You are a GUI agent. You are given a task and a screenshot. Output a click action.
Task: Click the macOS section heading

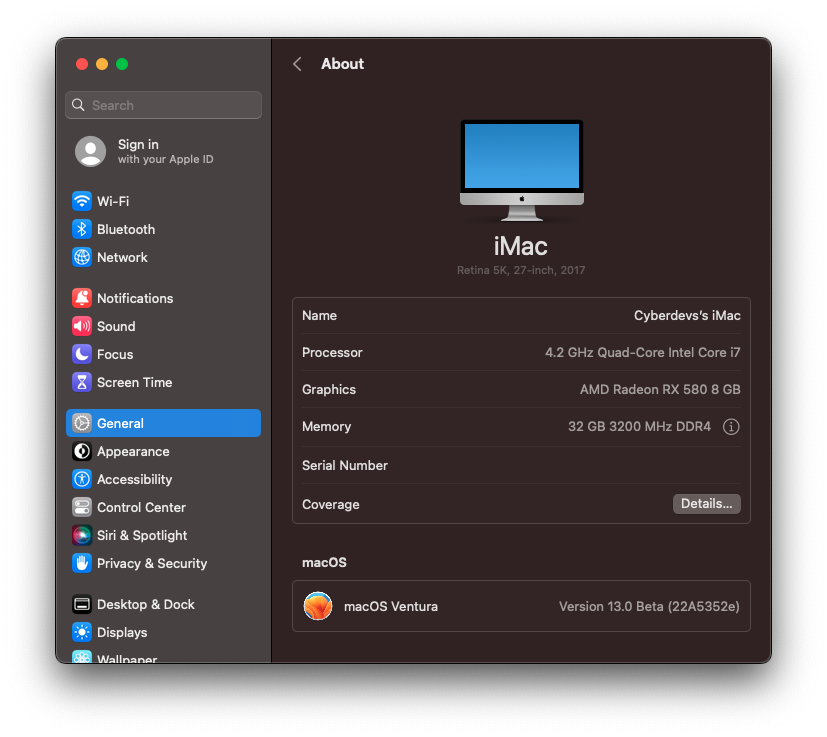click(324, 562)
